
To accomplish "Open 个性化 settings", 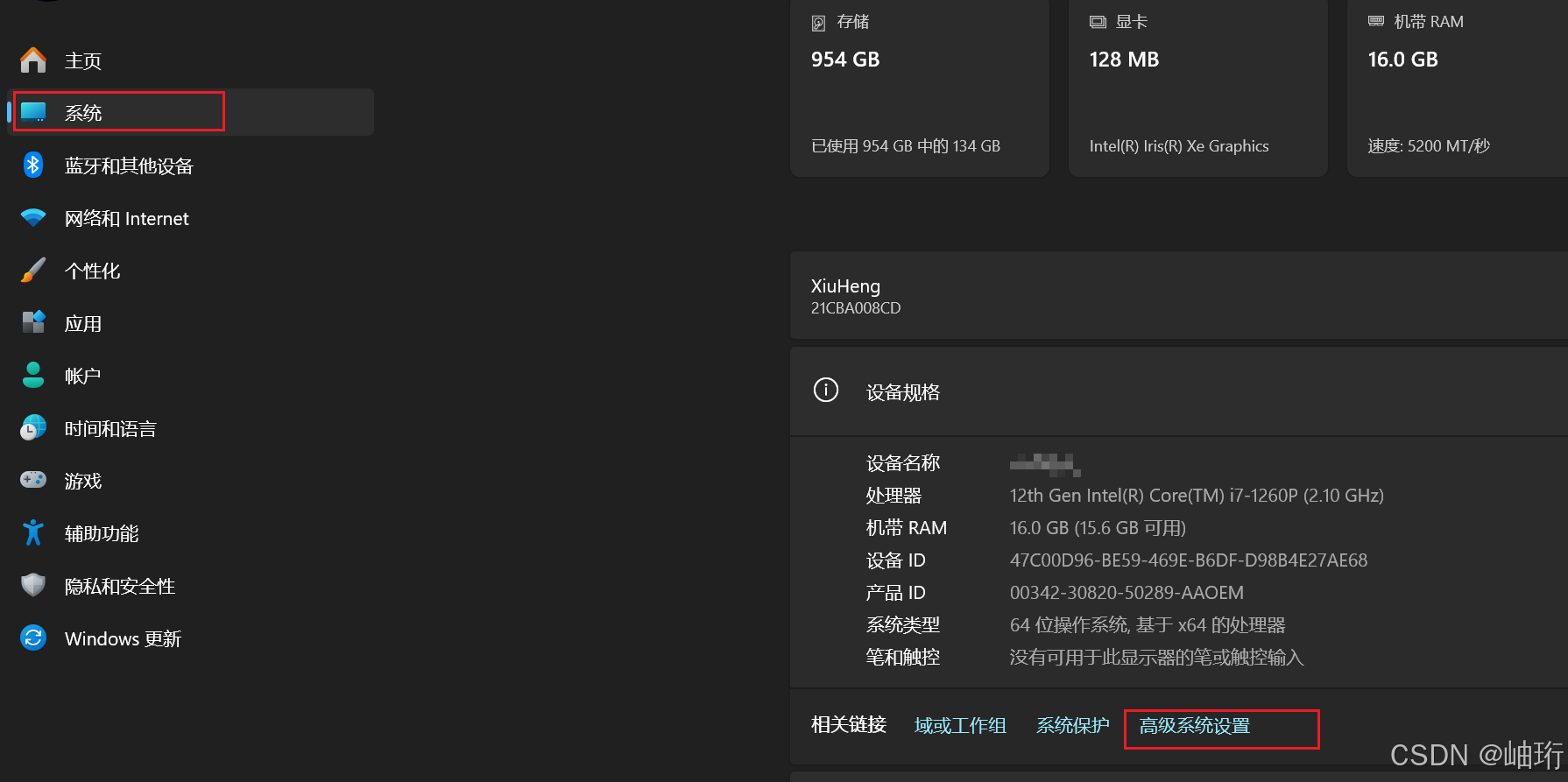I will click(190, 271).
